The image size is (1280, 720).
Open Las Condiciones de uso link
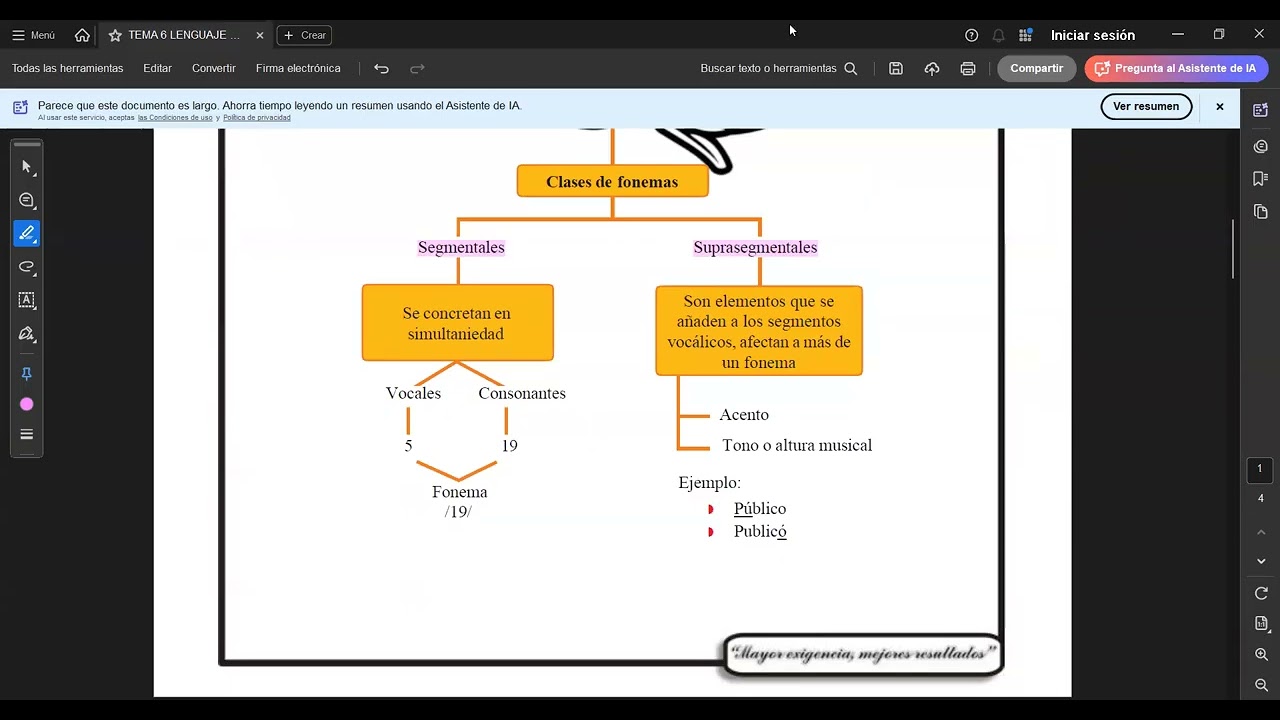[x=175, y=118]
